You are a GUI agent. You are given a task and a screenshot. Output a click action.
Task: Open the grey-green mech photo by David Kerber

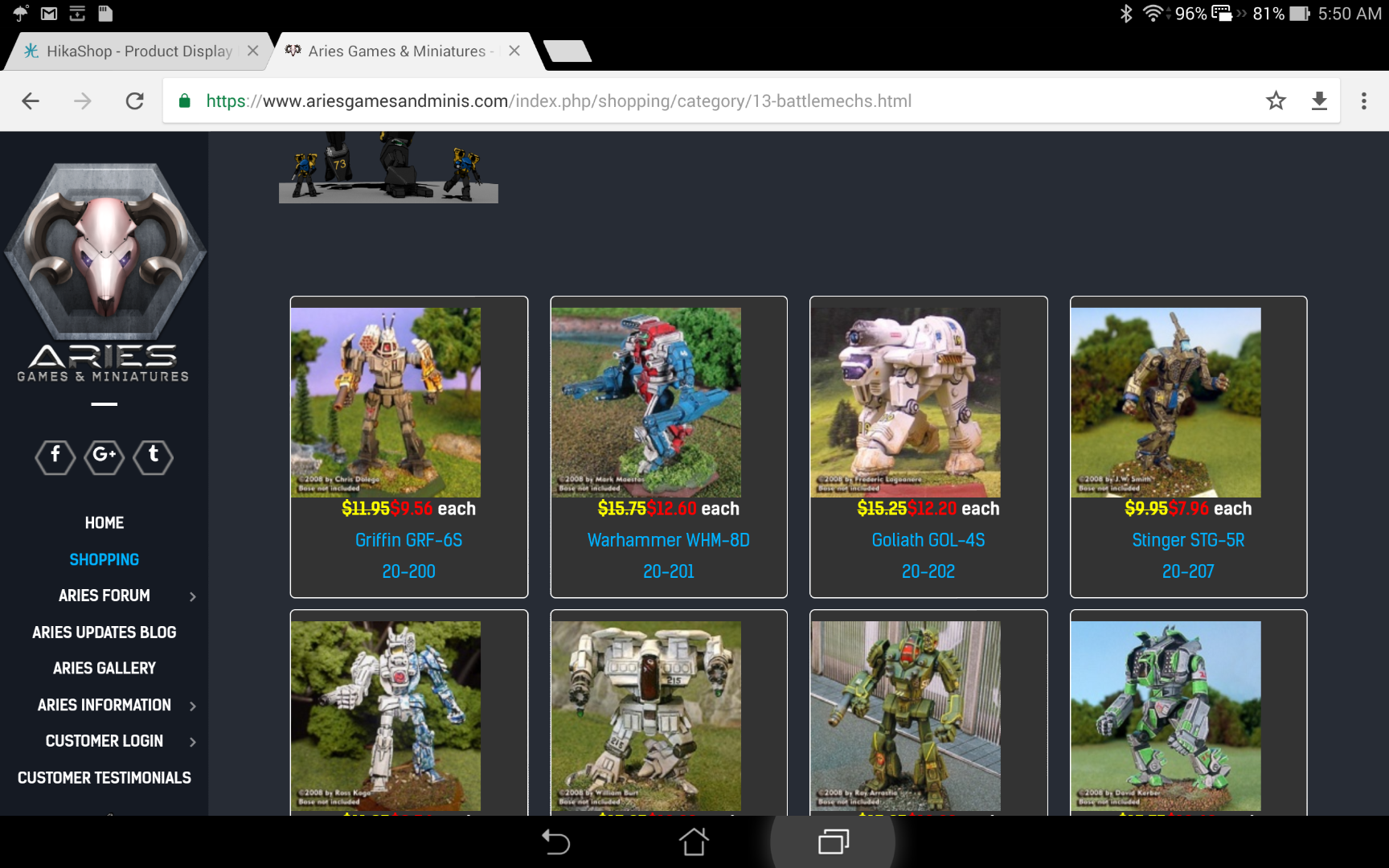[x=1166, y=716]
